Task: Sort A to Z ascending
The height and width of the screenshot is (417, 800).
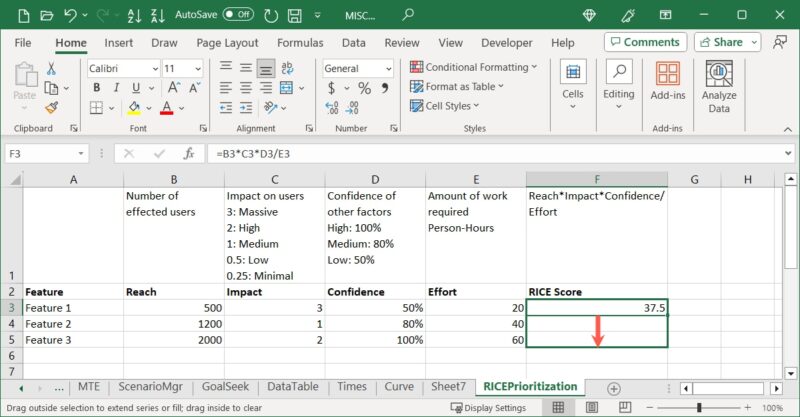Action: pos(135,15)
